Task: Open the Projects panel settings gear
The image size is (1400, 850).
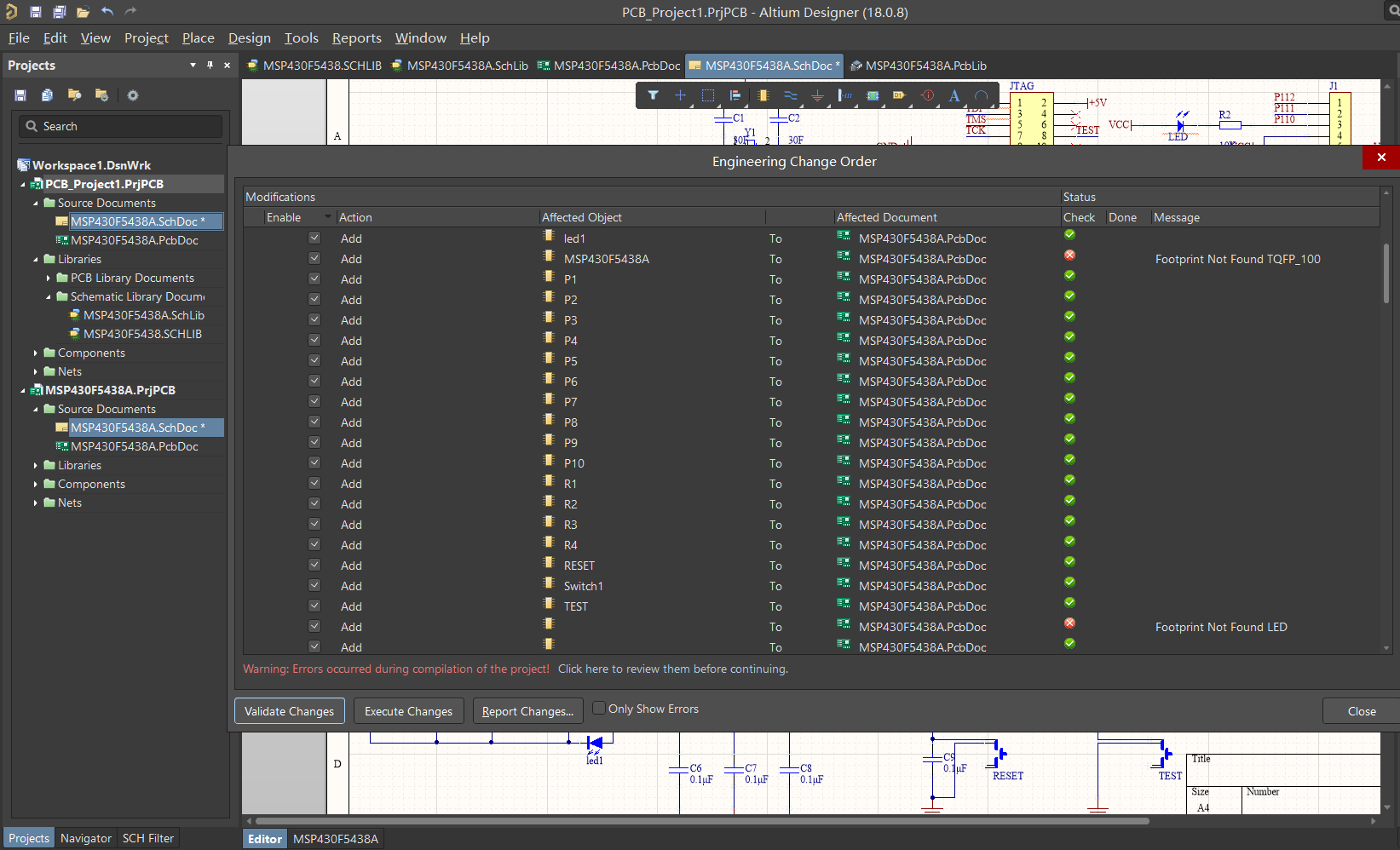Action: 133,95
